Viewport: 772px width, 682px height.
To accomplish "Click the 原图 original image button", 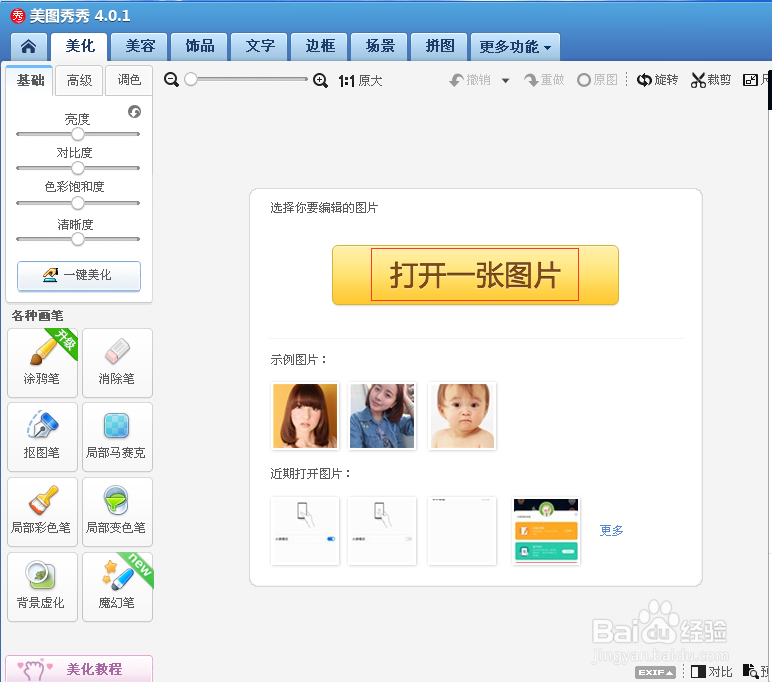I will point(597,80).
